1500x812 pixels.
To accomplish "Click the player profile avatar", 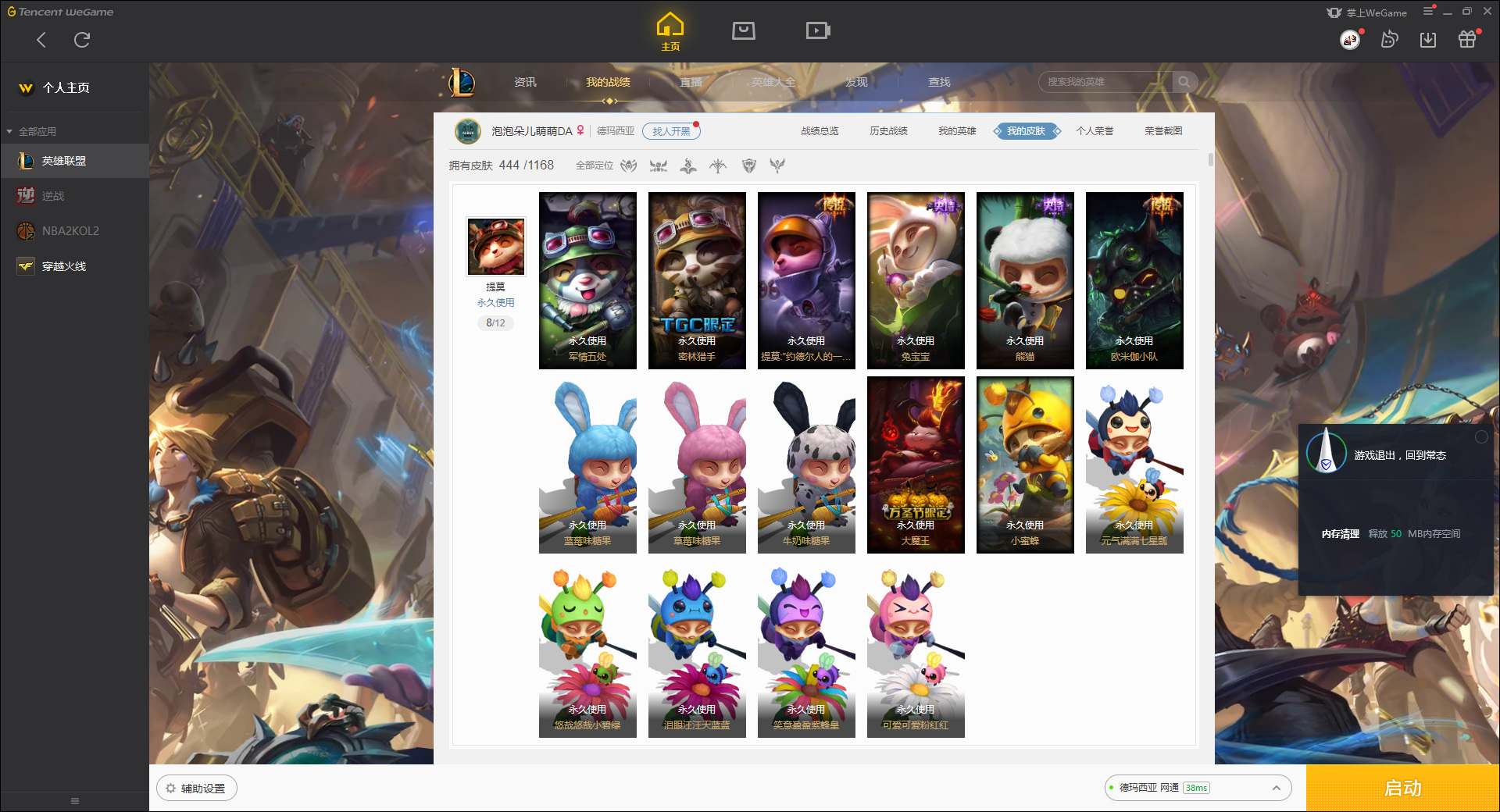I will (x=468, y=131).
